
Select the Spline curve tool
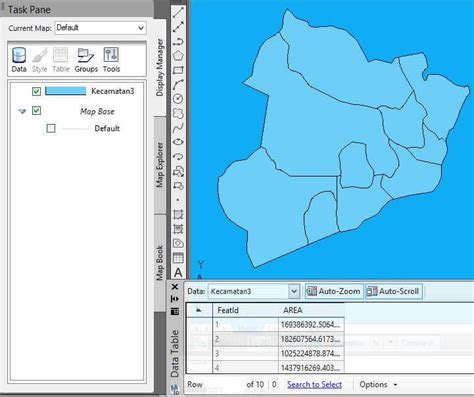pos(178,128)
